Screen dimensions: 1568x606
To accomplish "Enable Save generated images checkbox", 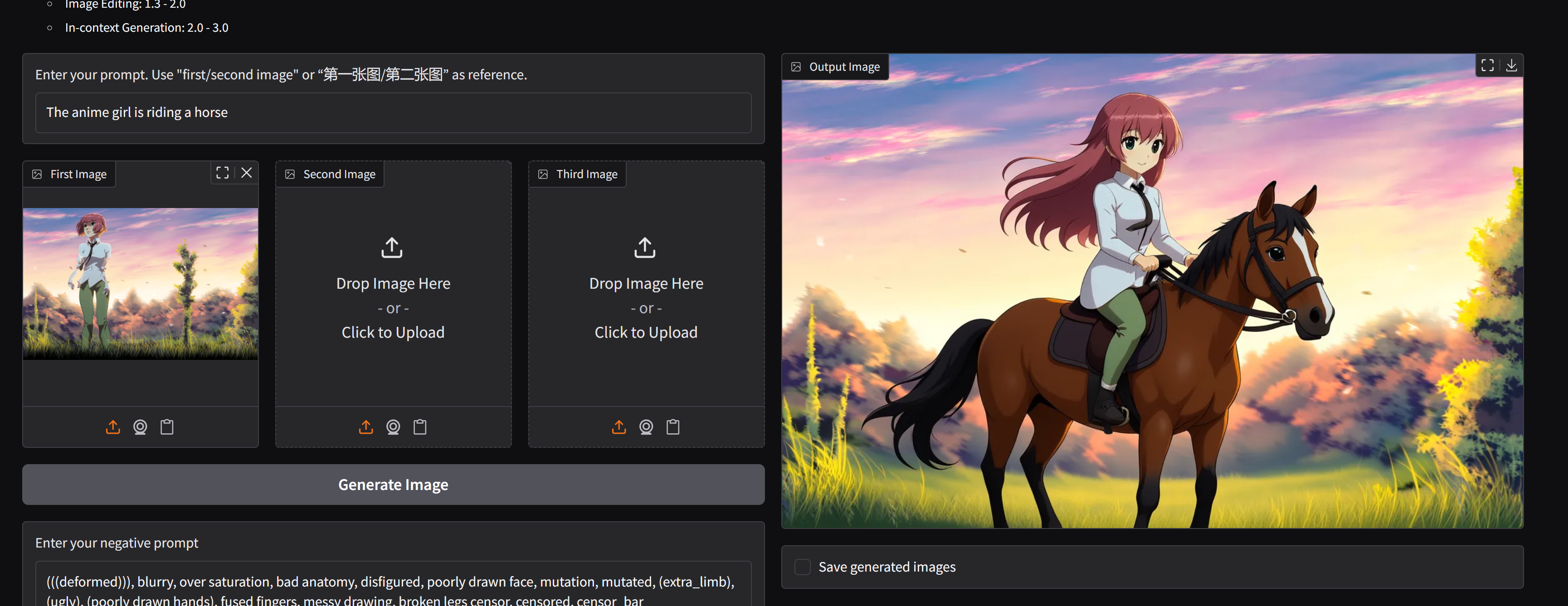I will coord(803,567).
